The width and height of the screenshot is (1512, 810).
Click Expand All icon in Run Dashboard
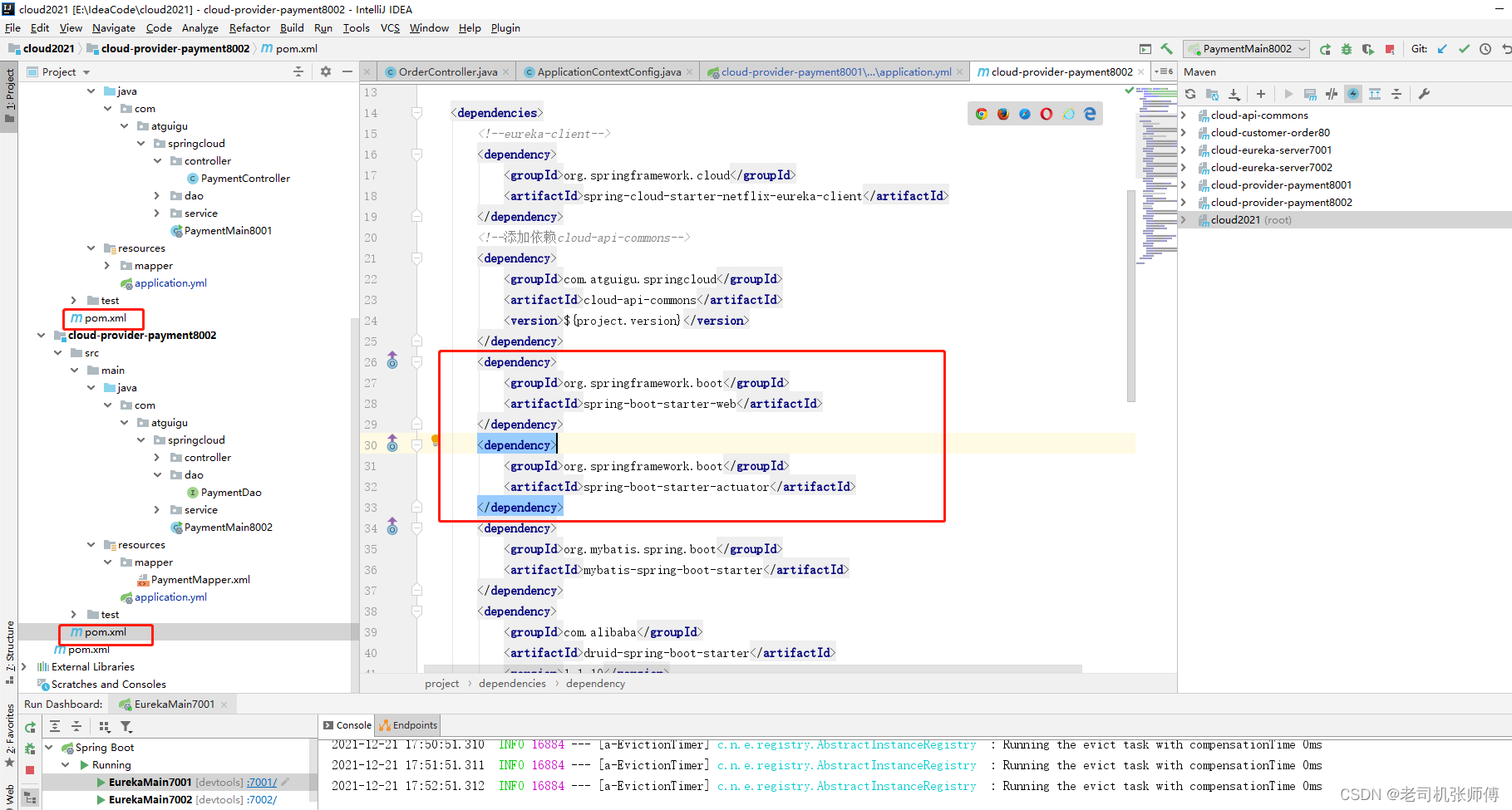pos(55,726)
